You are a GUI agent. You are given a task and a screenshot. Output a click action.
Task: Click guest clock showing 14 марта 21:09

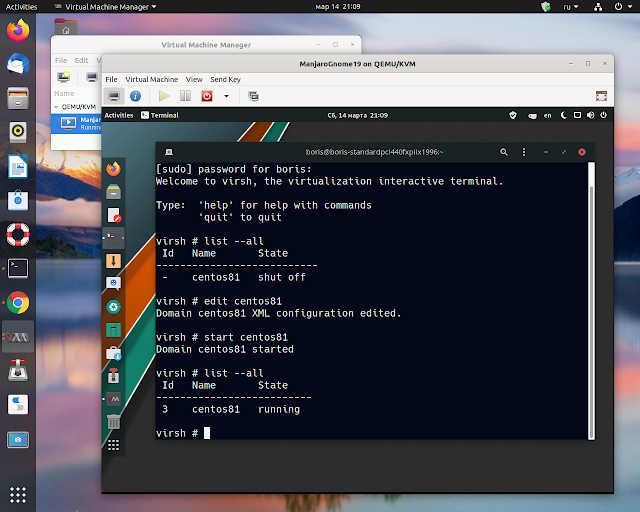[358, 116]
